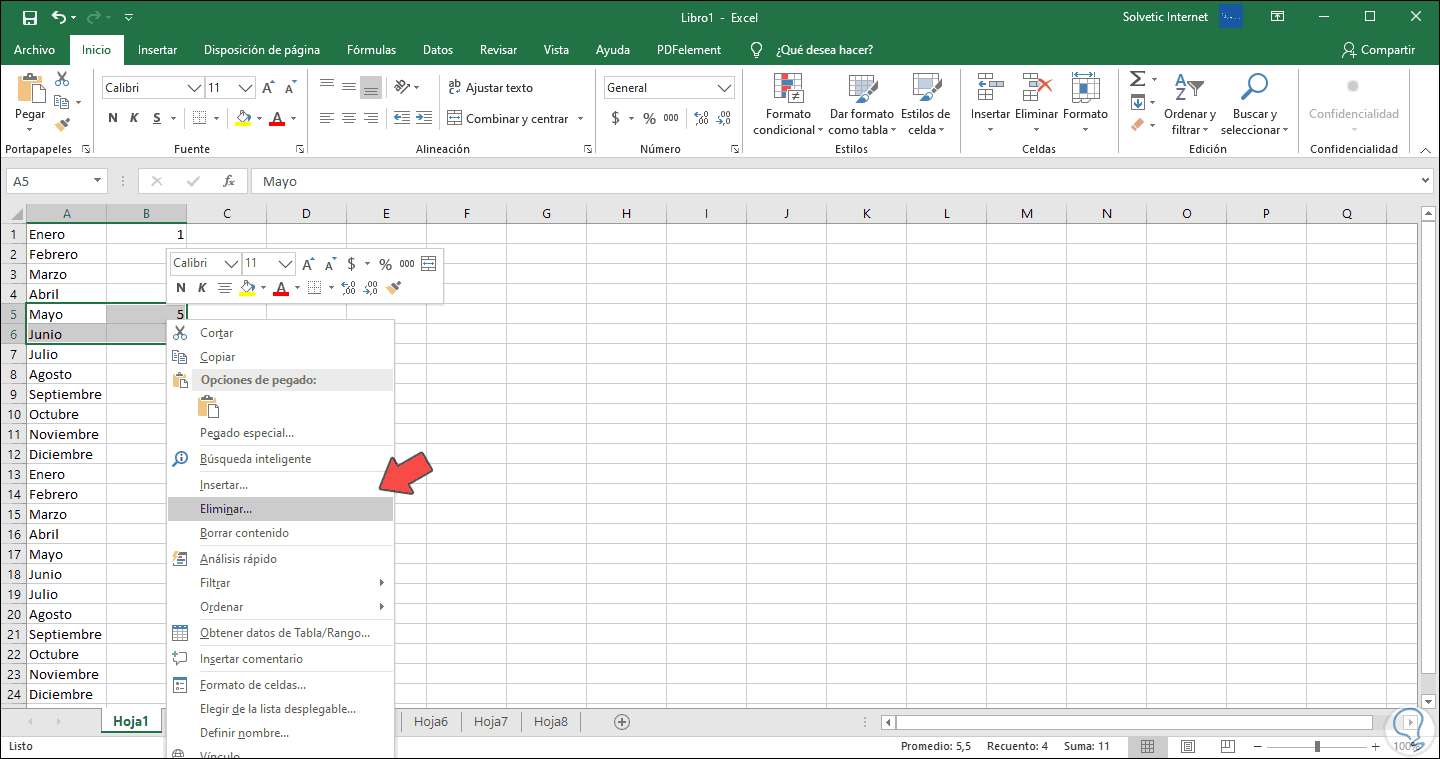Click the AutoSum sigma icon
1440x759 pixels.
pyautogui.click(x=1137, y=79)
